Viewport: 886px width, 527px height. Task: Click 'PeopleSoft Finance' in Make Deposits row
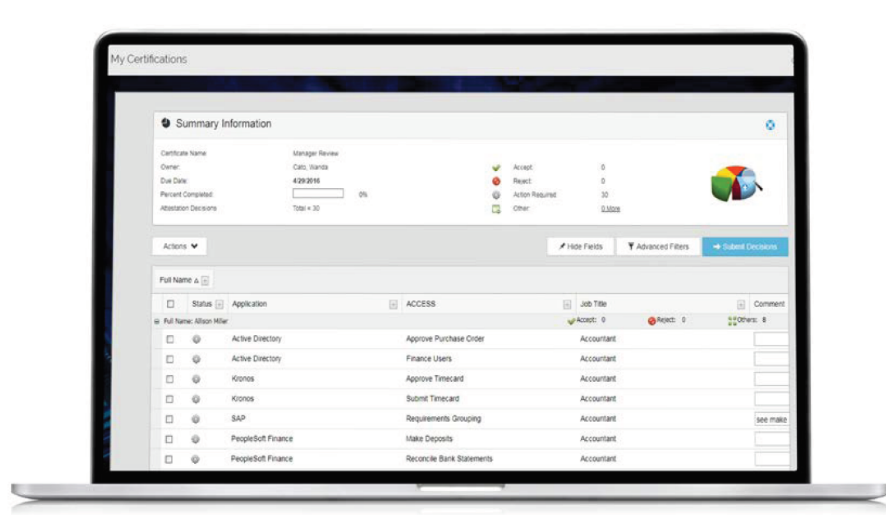pyautogui.click(x=262, y=439)
